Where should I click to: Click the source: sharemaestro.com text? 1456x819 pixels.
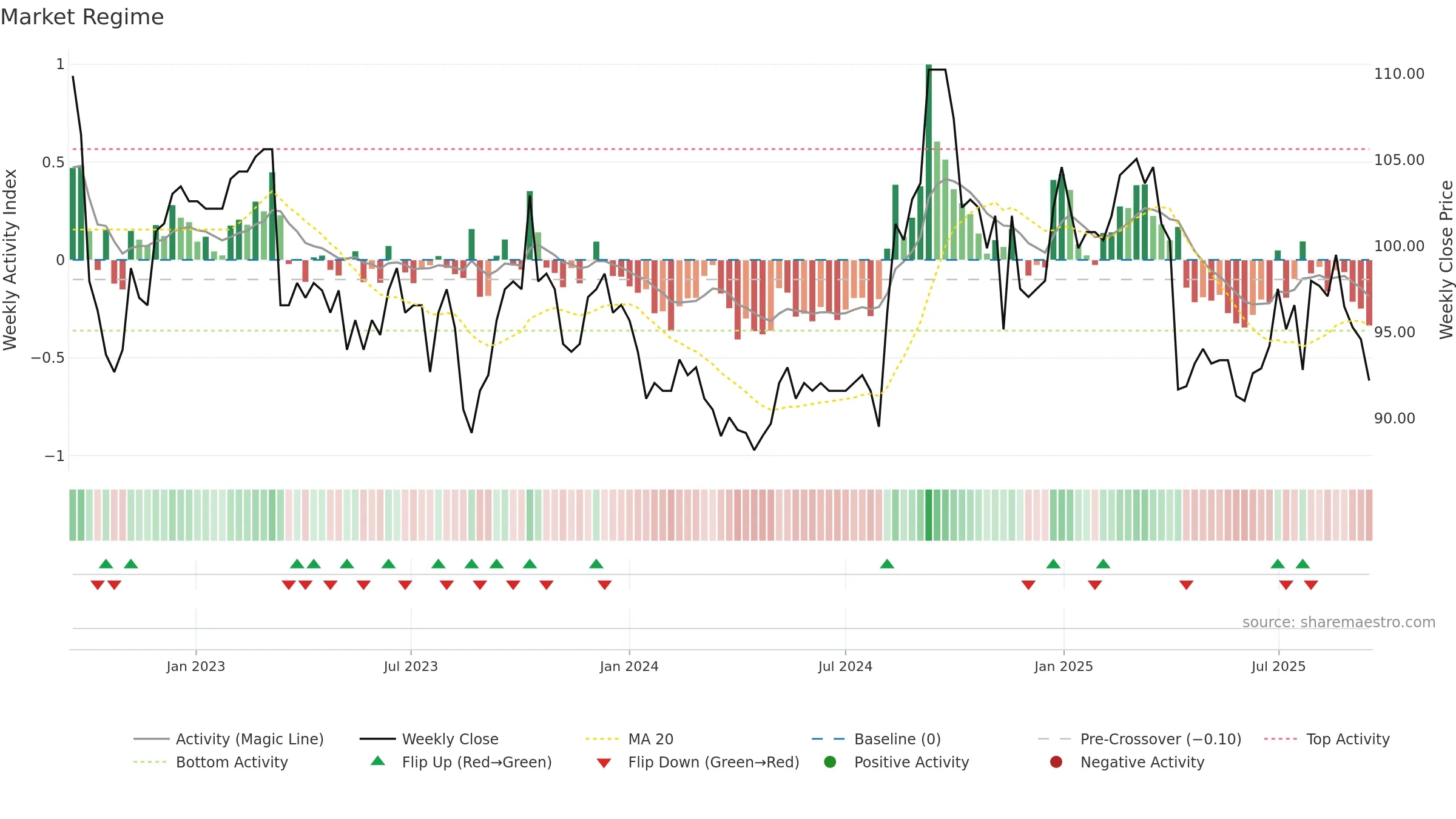1338,622
